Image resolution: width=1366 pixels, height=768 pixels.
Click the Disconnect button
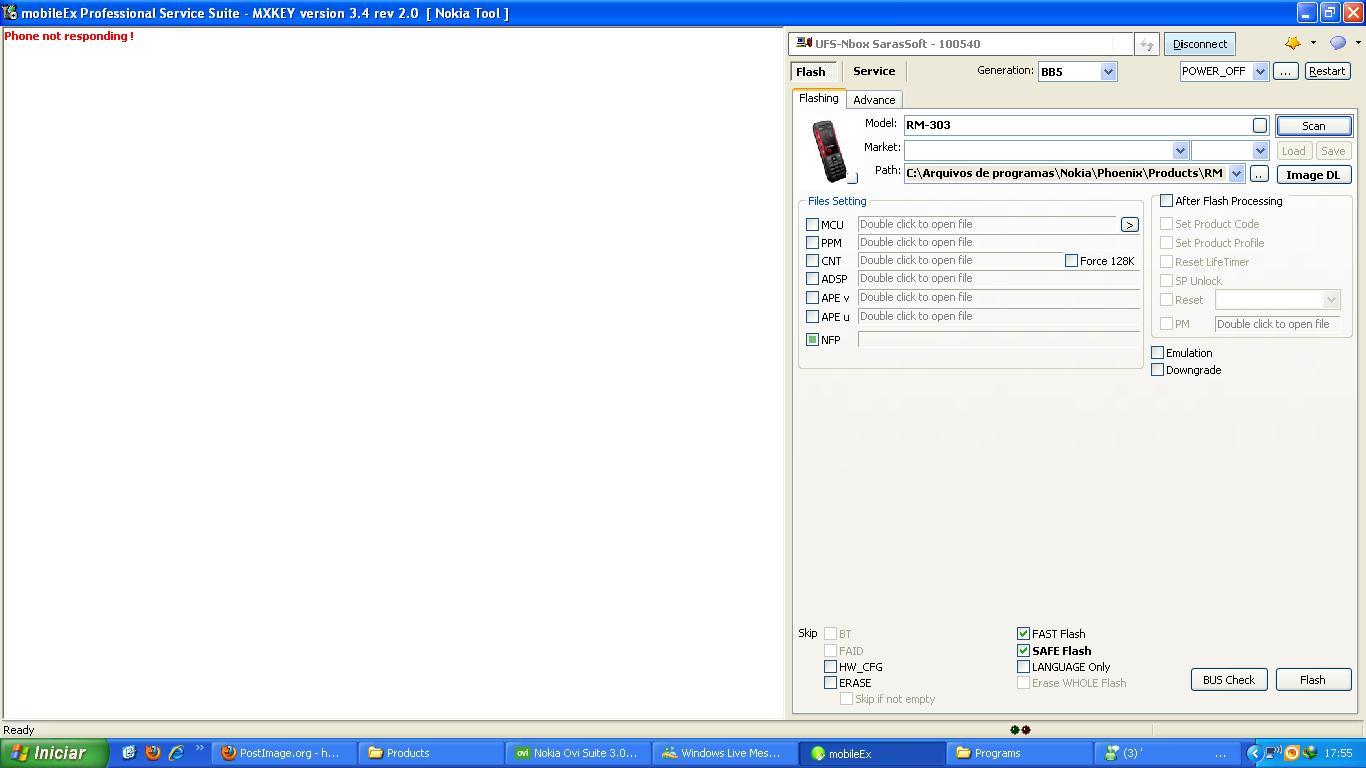point(1200,44)
